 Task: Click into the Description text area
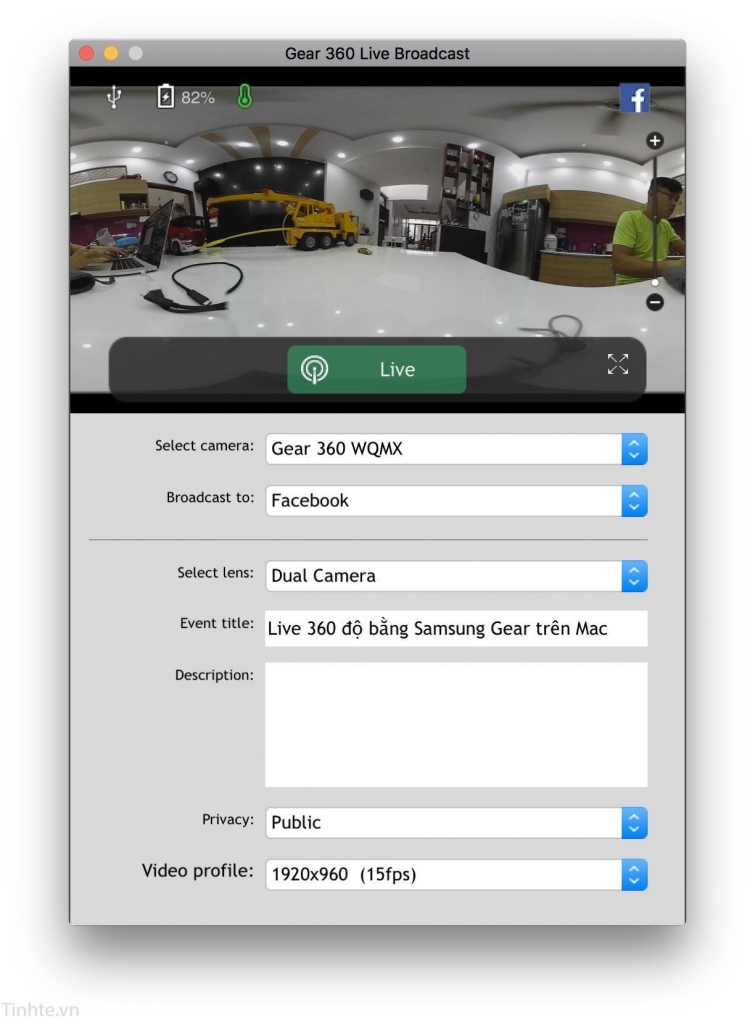pyautogui.click(x=456, y=725)
